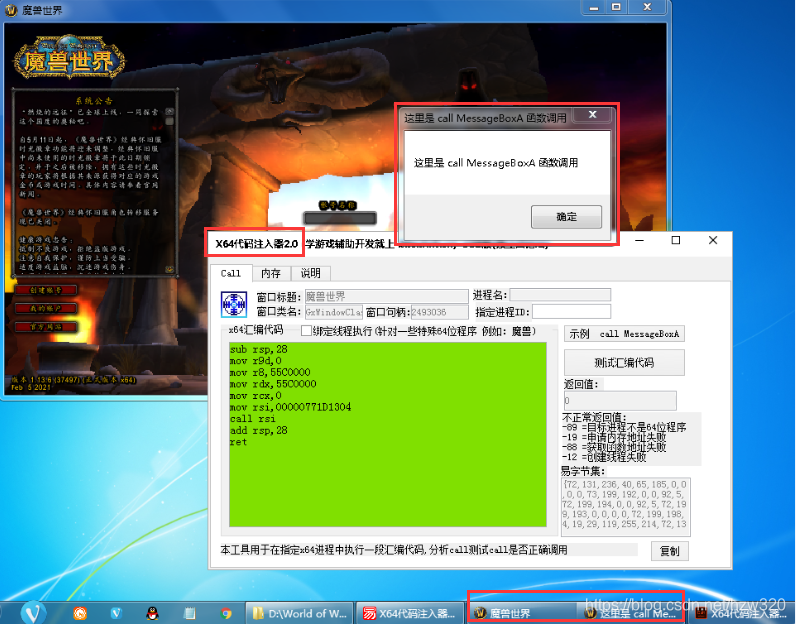Click the 窗口句柄 field showing 2493036

(439, 312)
